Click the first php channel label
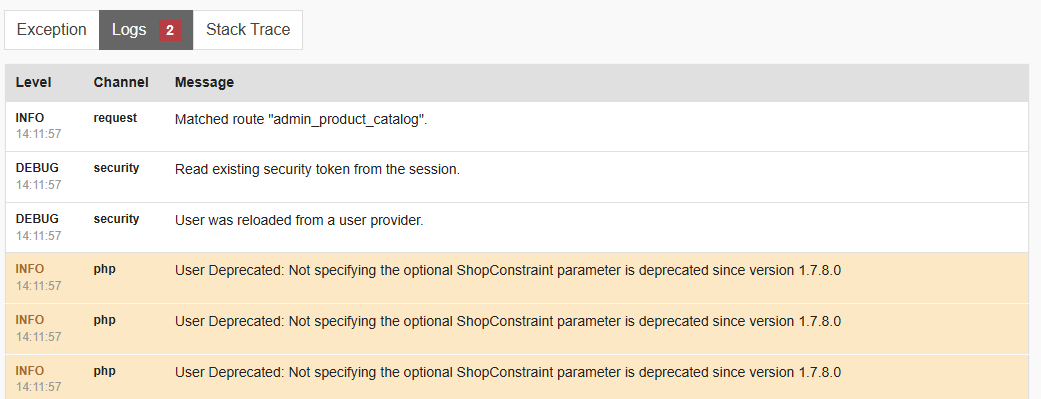1041x399 pixels. pos(104,270)
